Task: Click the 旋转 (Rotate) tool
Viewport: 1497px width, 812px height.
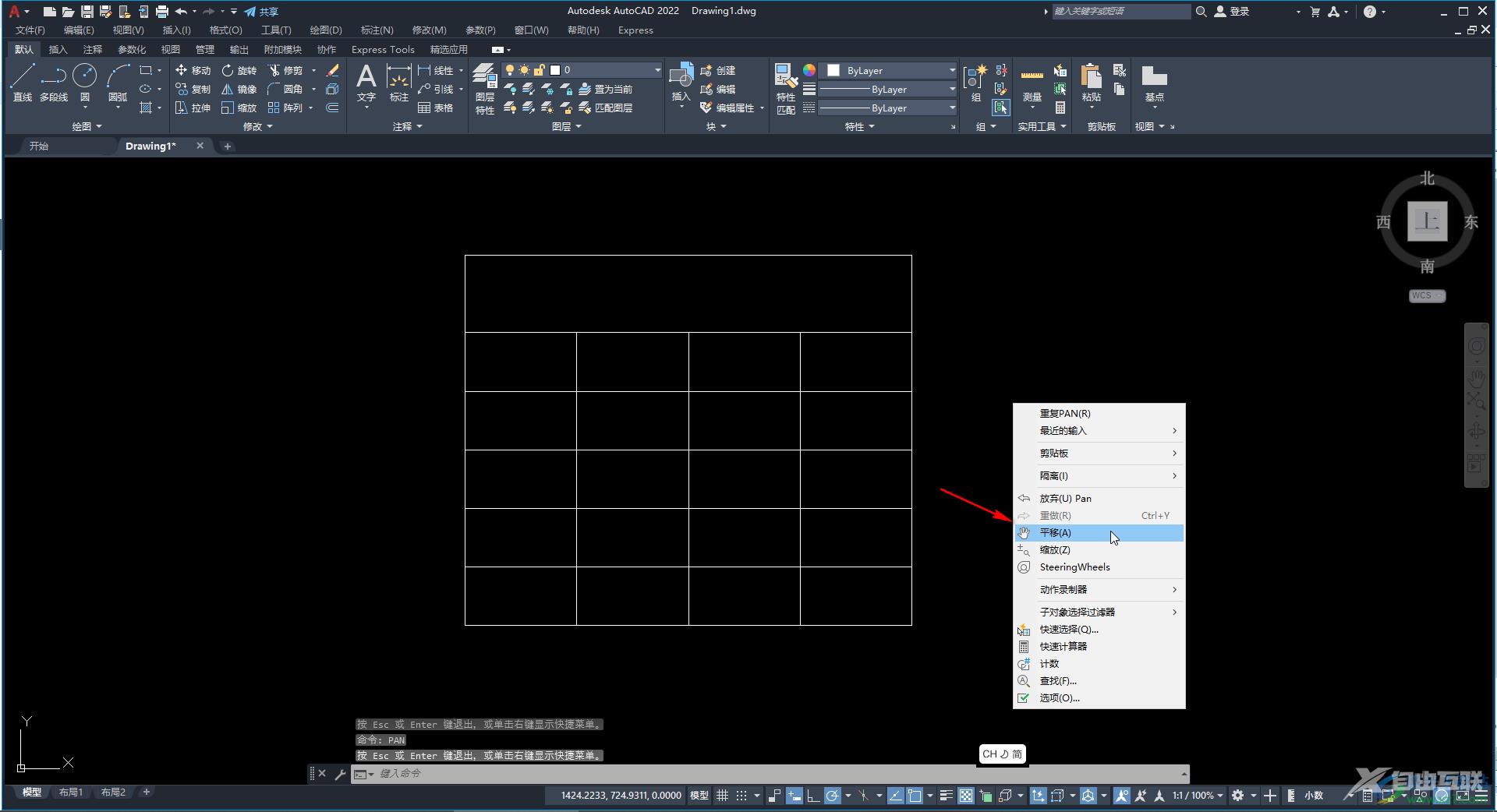Action: (239, 70)
